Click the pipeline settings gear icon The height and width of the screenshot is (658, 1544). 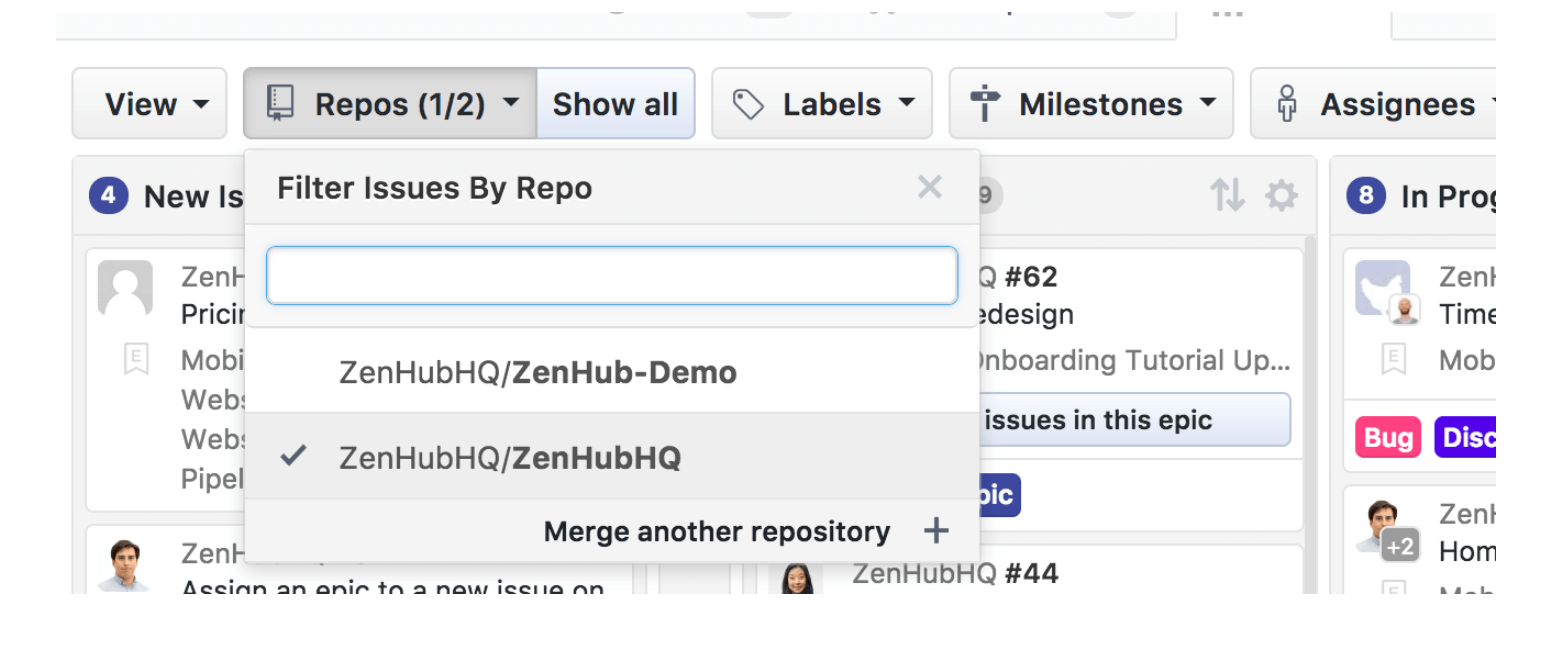point(1282,196)
